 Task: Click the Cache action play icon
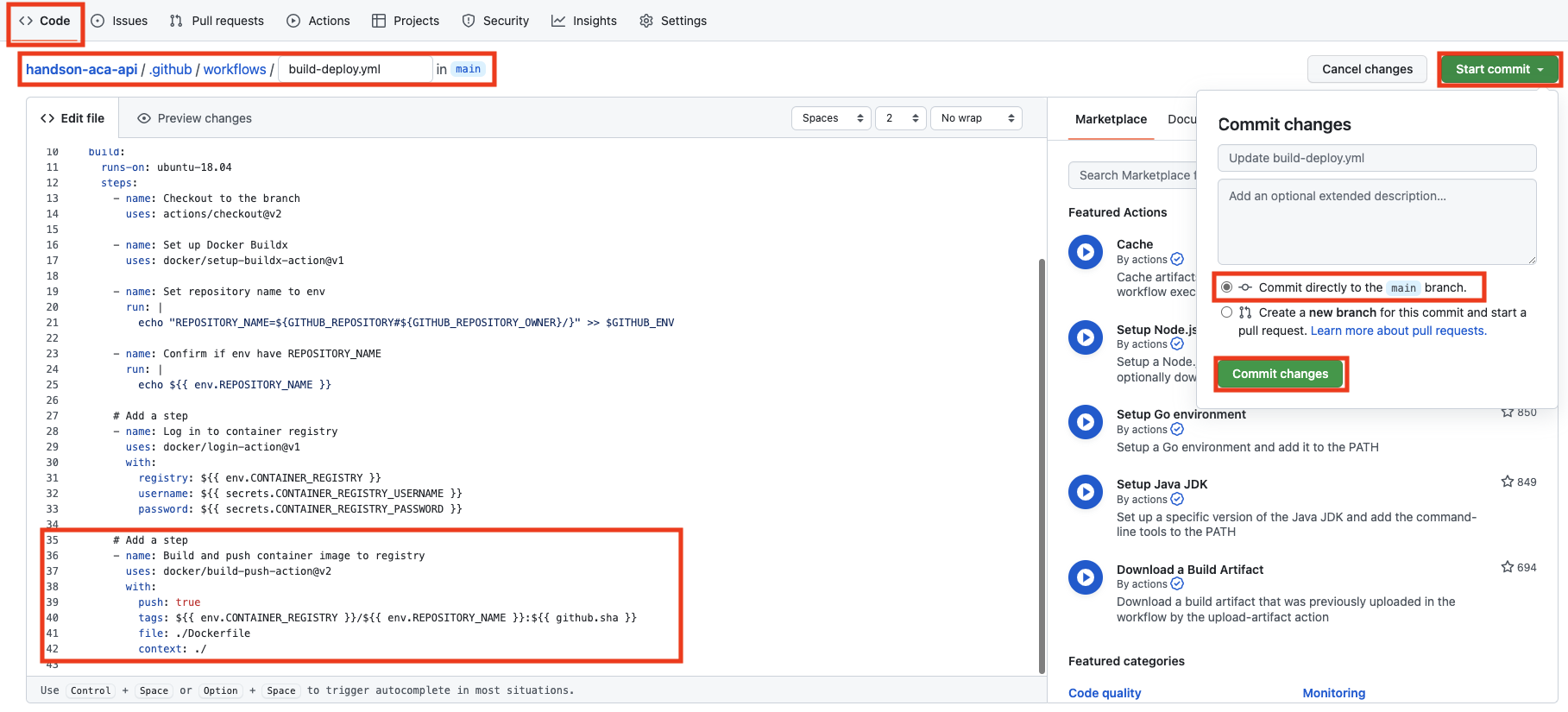click(x=1086, y=252)
